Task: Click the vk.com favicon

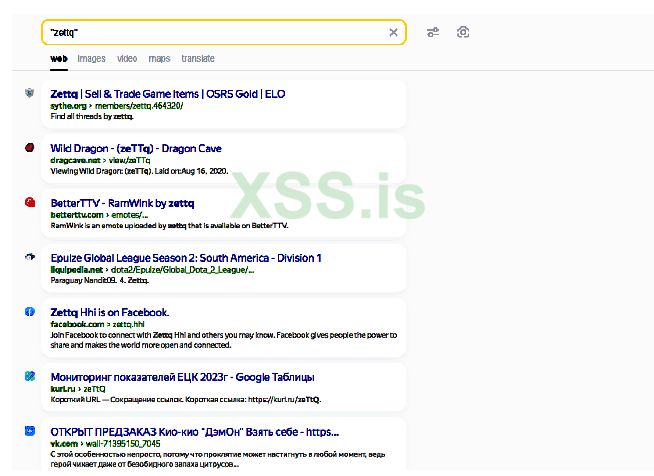Action: coord(30,431)
